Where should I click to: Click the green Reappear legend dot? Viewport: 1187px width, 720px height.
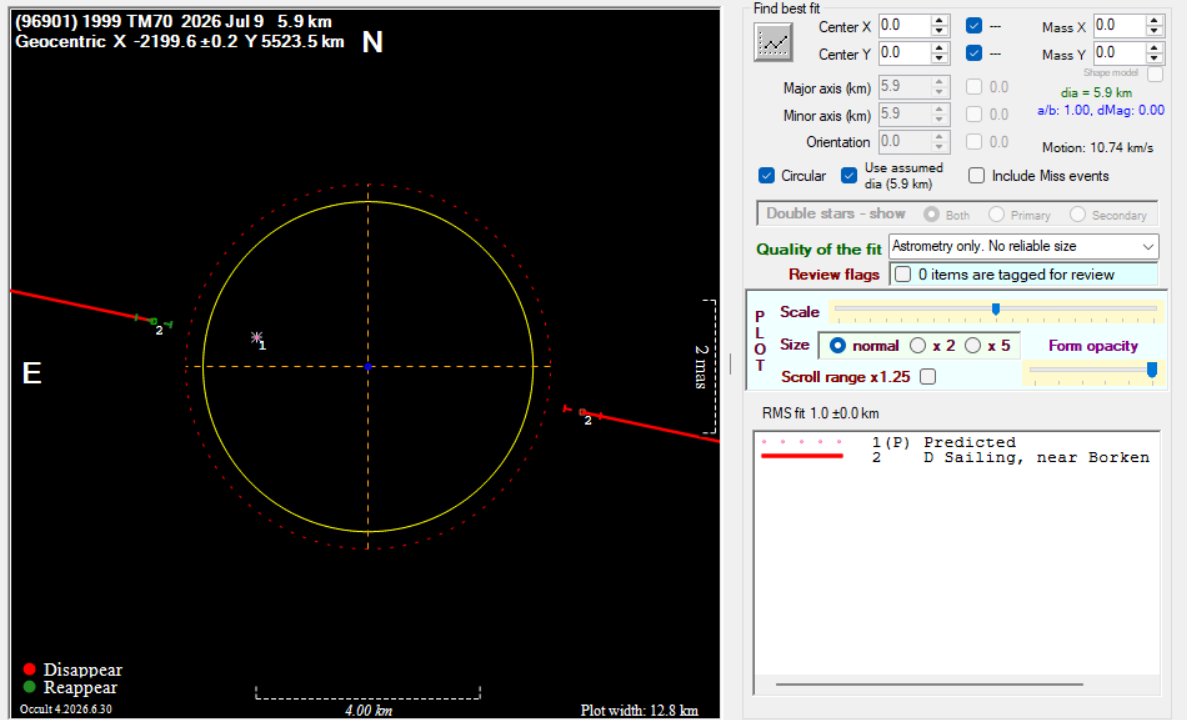(30, 687)
